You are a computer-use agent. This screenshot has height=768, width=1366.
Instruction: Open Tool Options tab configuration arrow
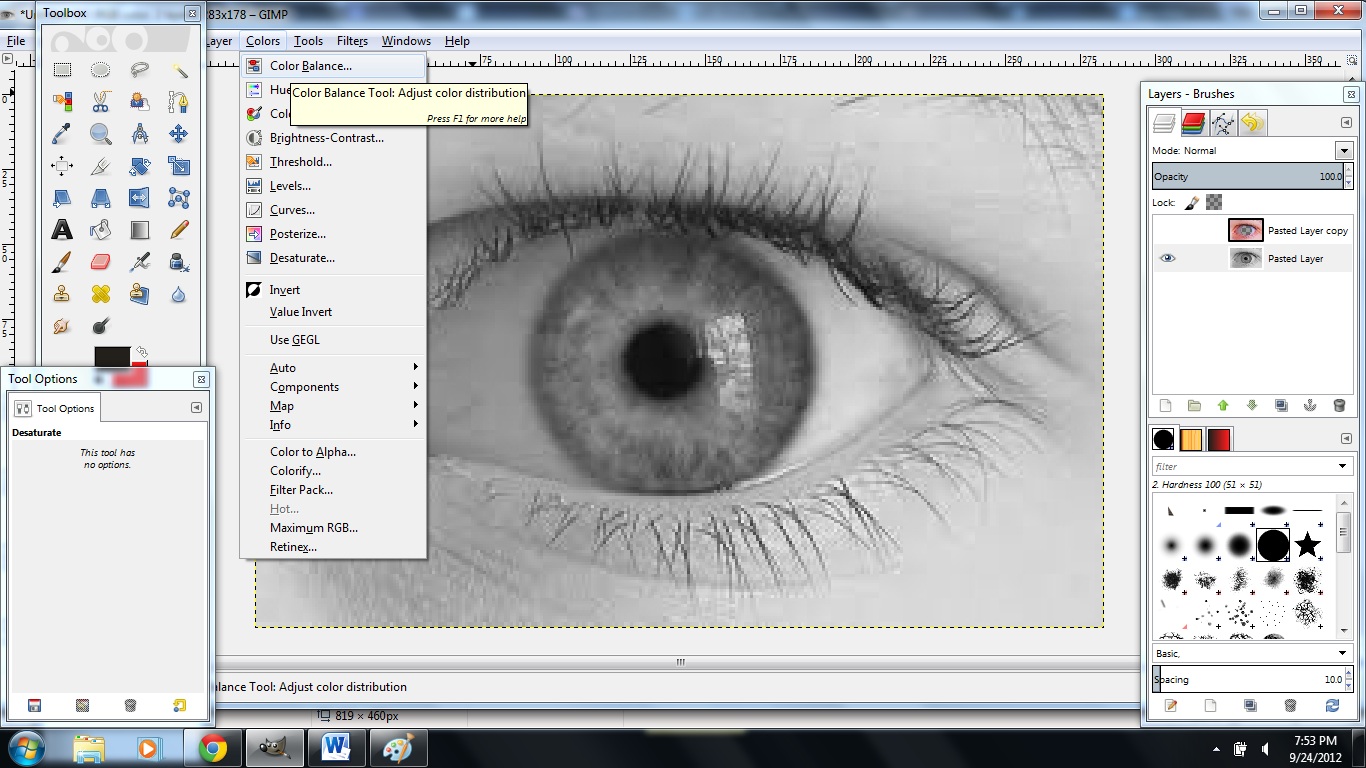196,408
